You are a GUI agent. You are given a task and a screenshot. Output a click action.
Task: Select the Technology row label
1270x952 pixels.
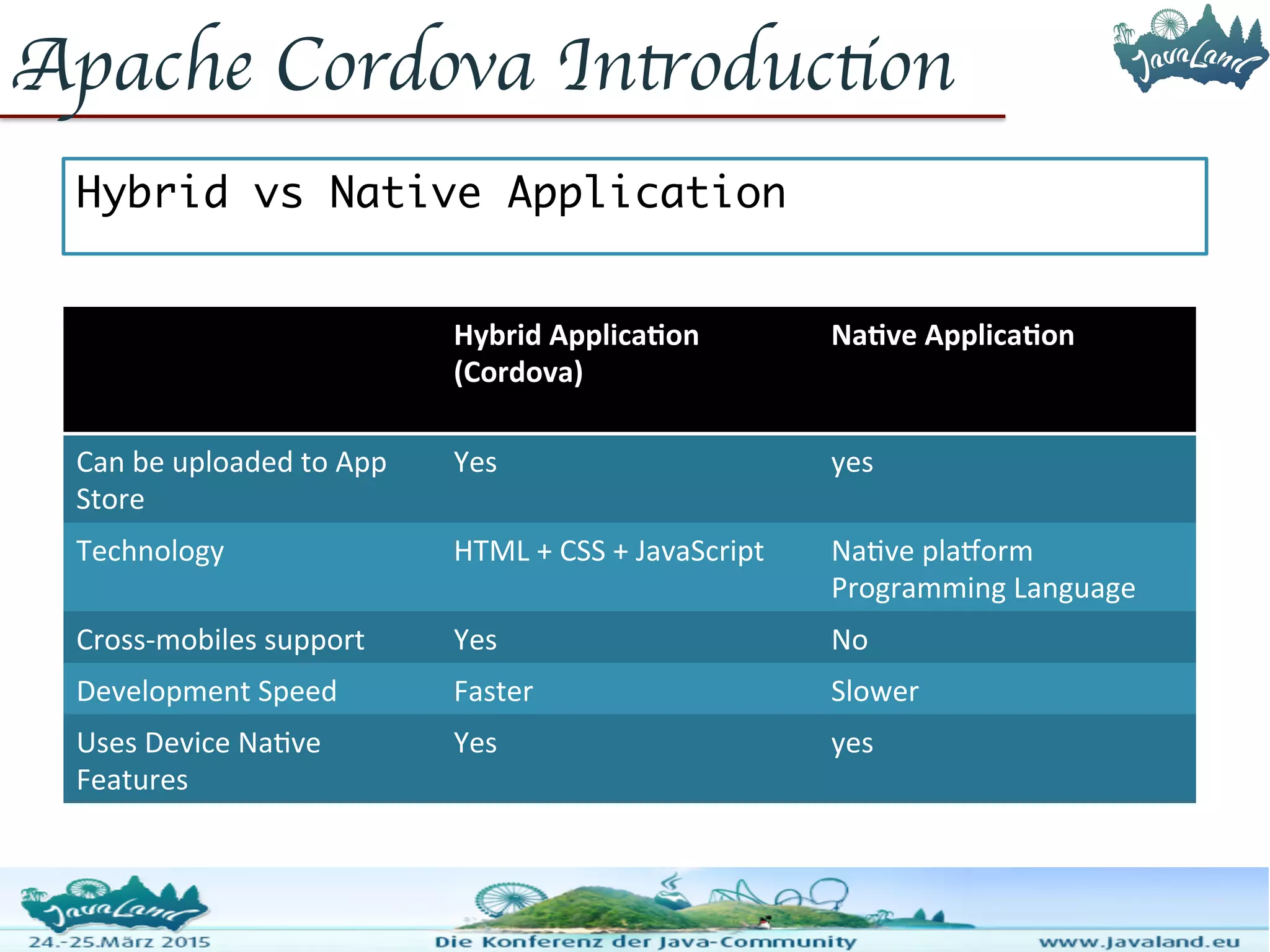click(x=150, y=551)
